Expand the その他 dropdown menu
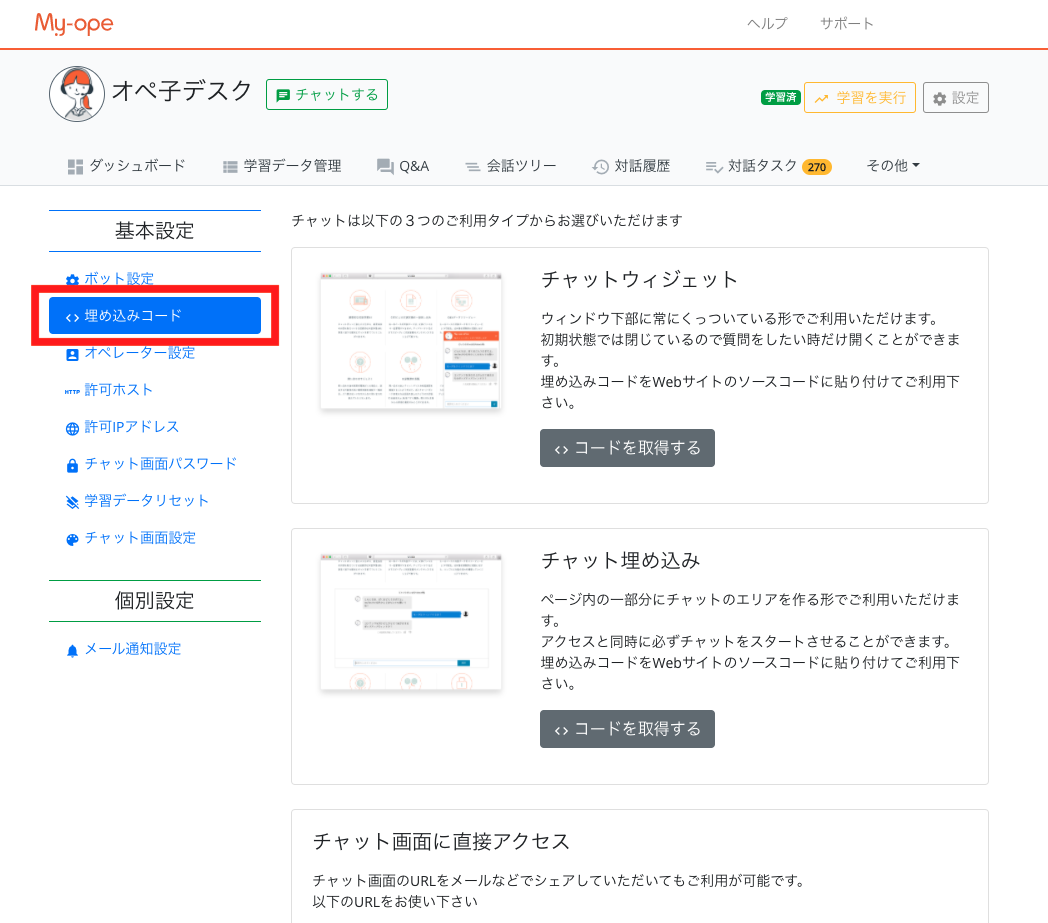 click(892, 166)
